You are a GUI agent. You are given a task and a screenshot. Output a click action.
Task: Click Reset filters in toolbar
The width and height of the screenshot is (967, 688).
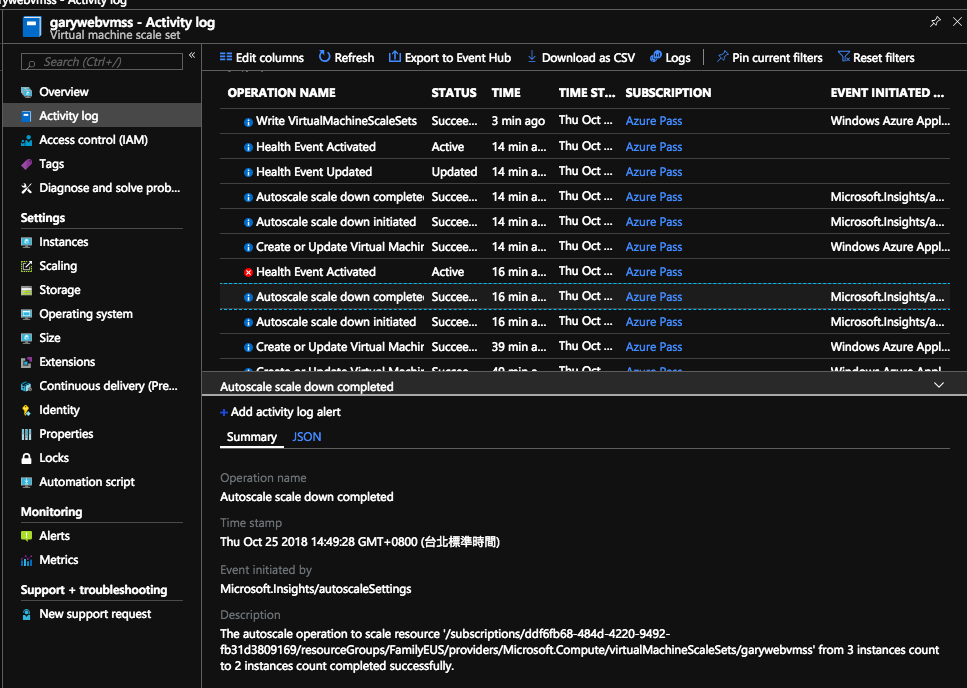pyautogui.click(x=876, y=58)
